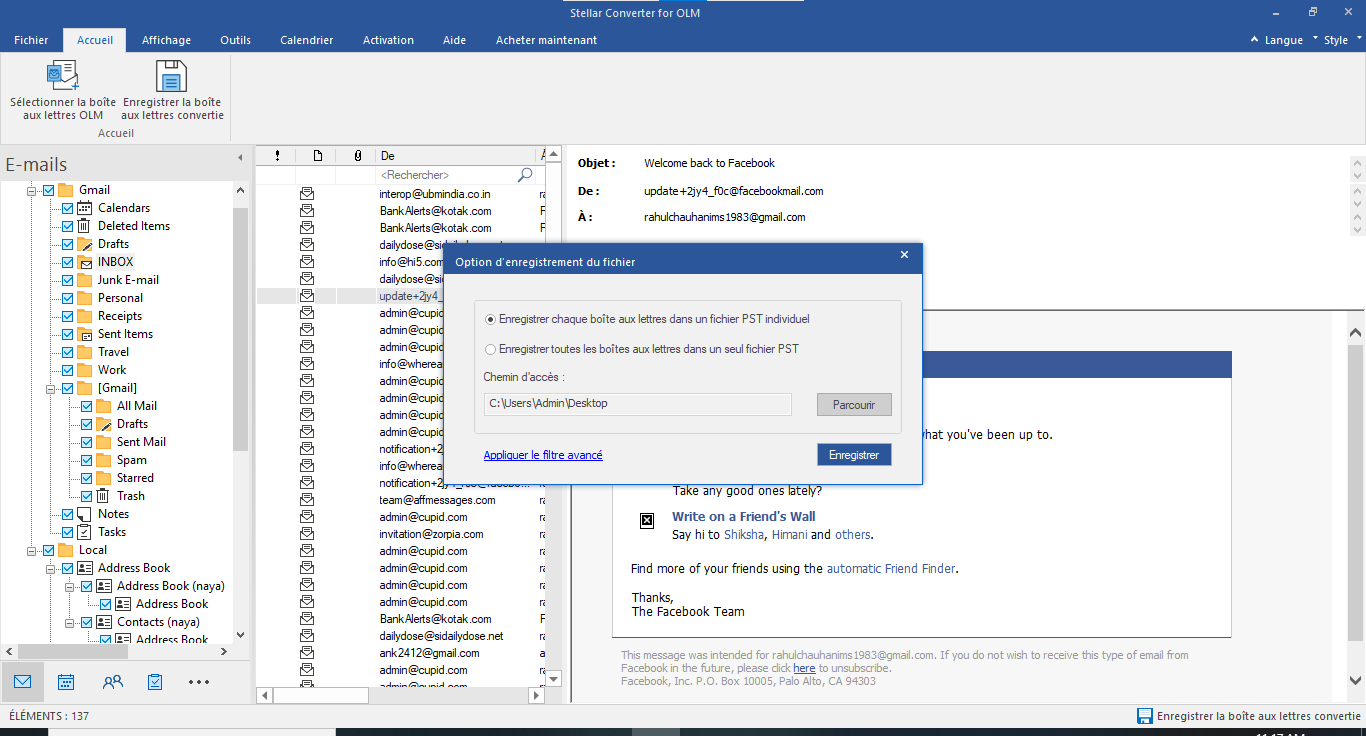
Task: Collapse the Gmail tree node
Action: tap(33, 189)
